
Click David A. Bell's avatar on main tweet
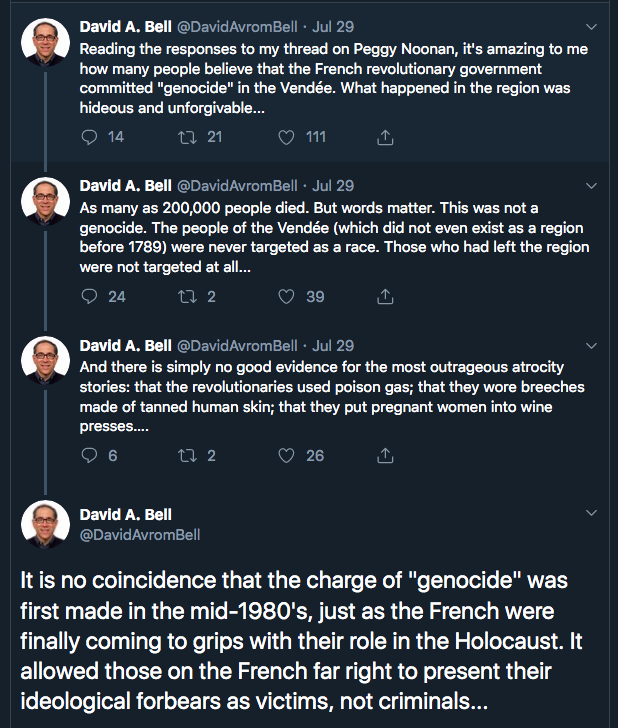[x=45, y=524]
